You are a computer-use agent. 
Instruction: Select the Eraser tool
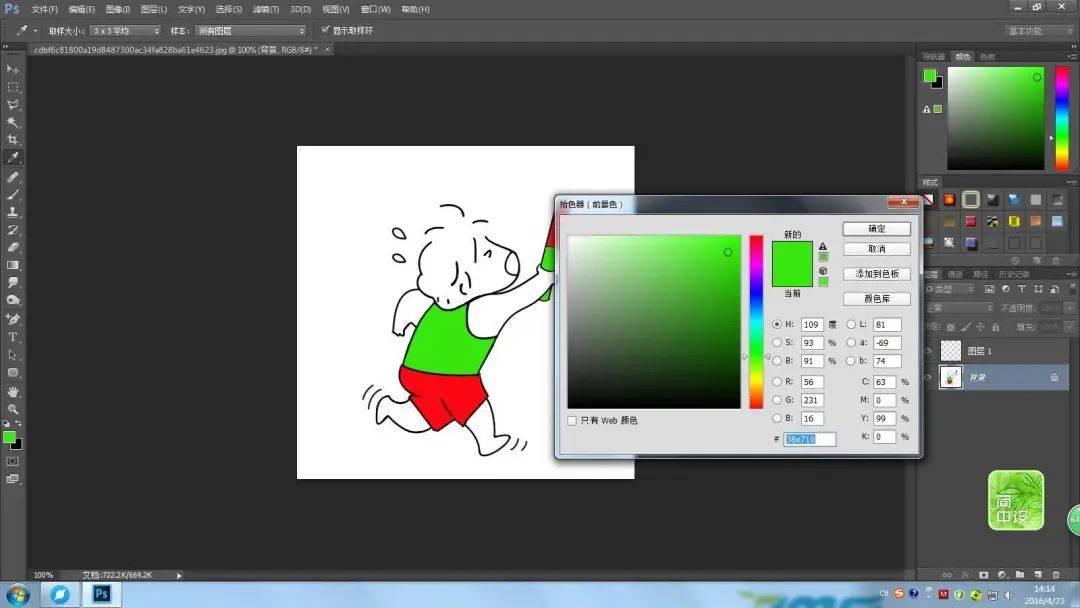click(12, 247)
